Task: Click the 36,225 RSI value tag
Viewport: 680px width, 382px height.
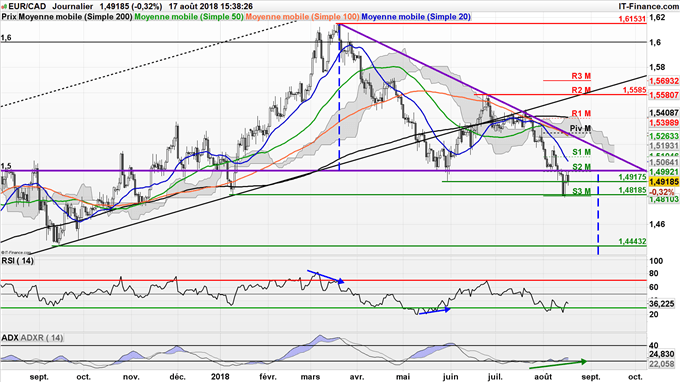Action: 661,304
